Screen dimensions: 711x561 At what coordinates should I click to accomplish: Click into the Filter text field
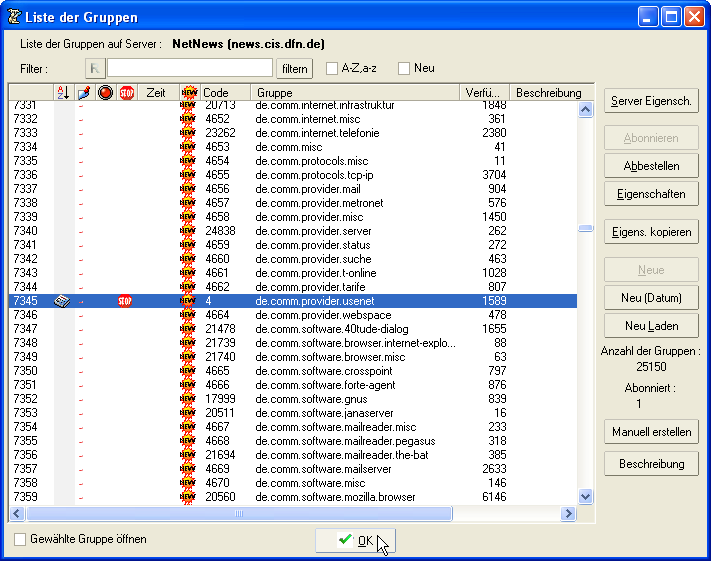190,68
